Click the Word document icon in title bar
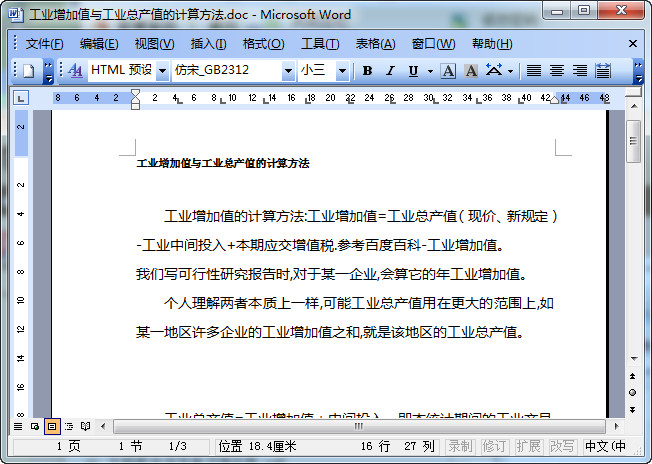 (x=16, y=15)
